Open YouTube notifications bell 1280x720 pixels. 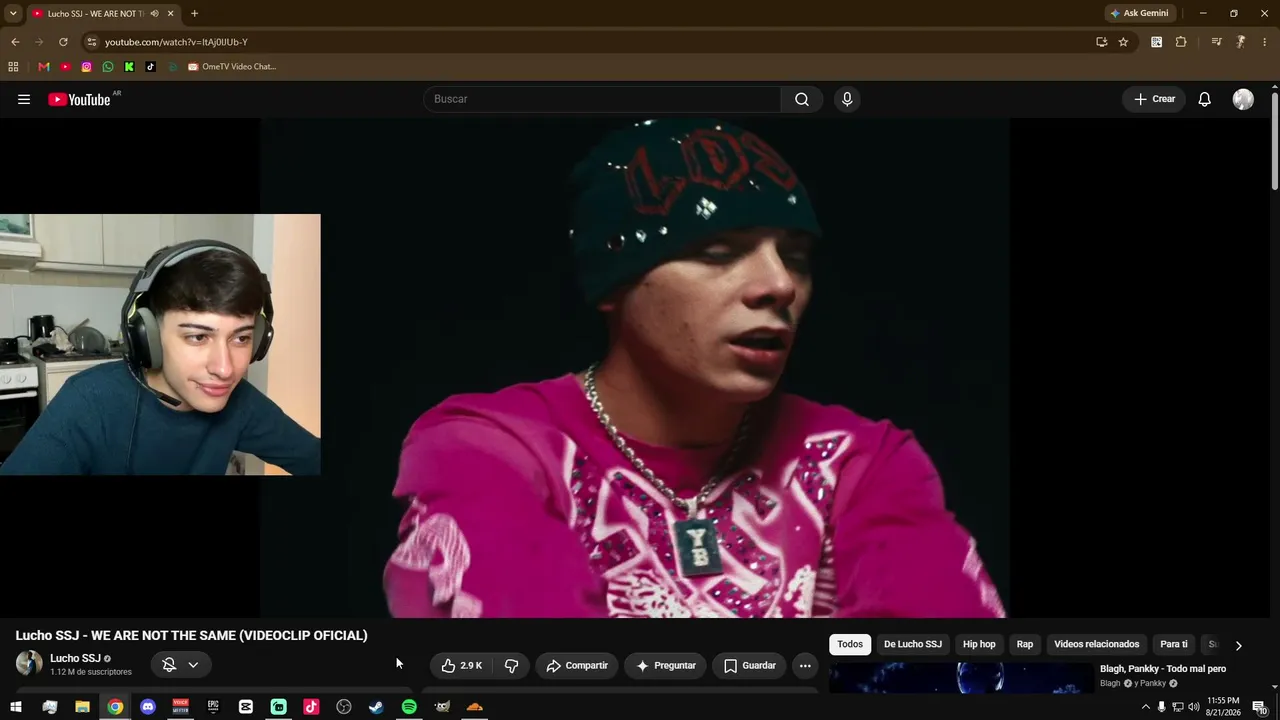1205,99
